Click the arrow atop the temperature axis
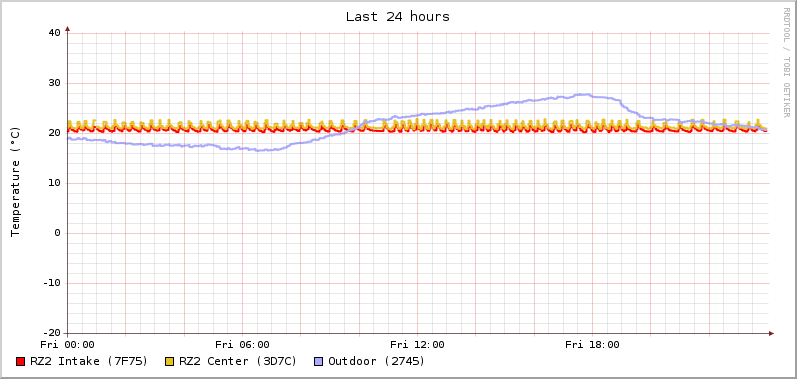 (x=67, y=29)
